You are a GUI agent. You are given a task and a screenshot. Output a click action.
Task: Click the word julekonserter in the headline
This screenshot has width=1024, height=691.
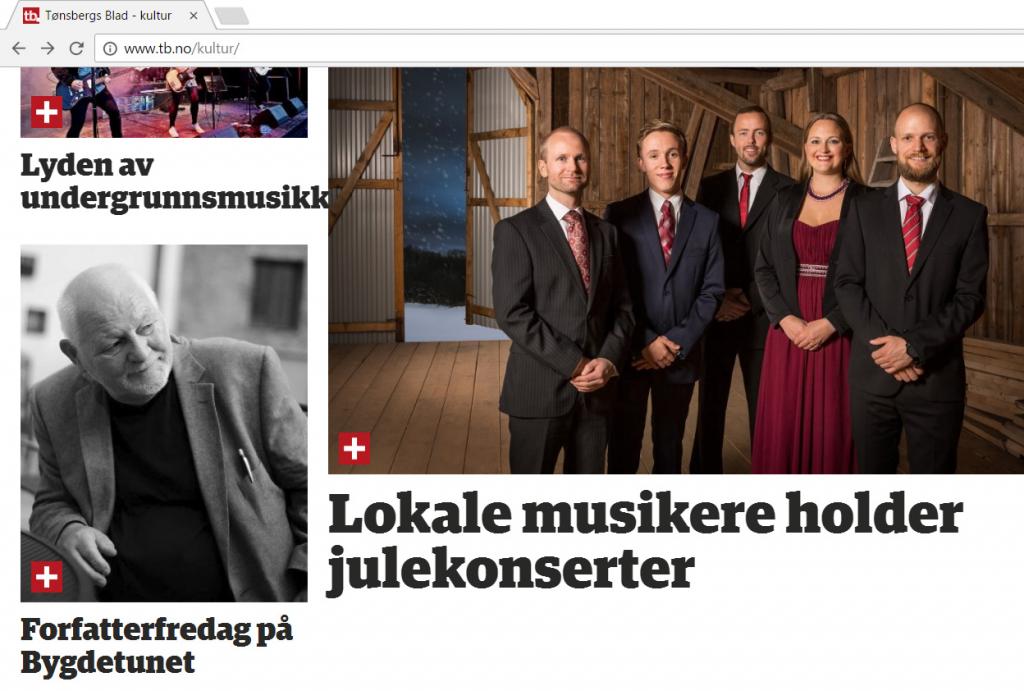click(511, 570)
